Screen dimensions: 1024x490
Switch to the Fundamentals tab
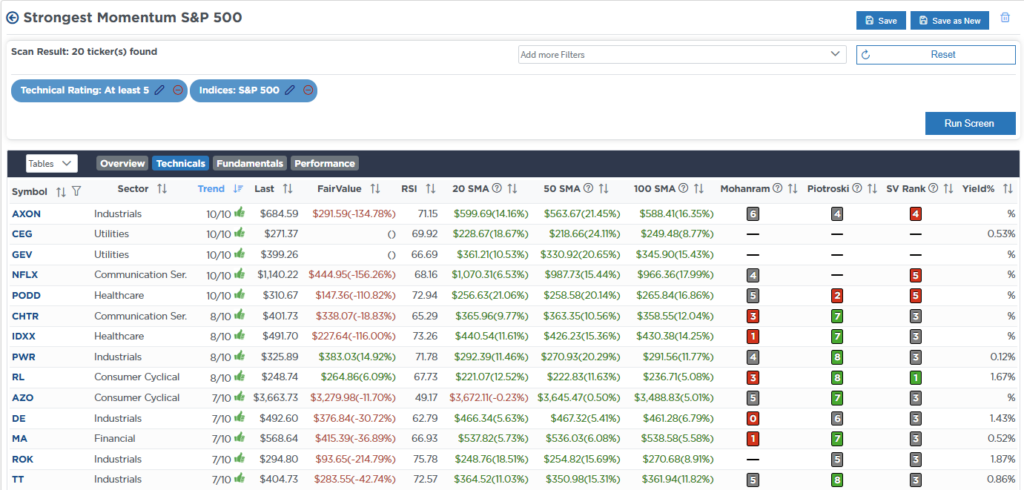click(249, 163)
